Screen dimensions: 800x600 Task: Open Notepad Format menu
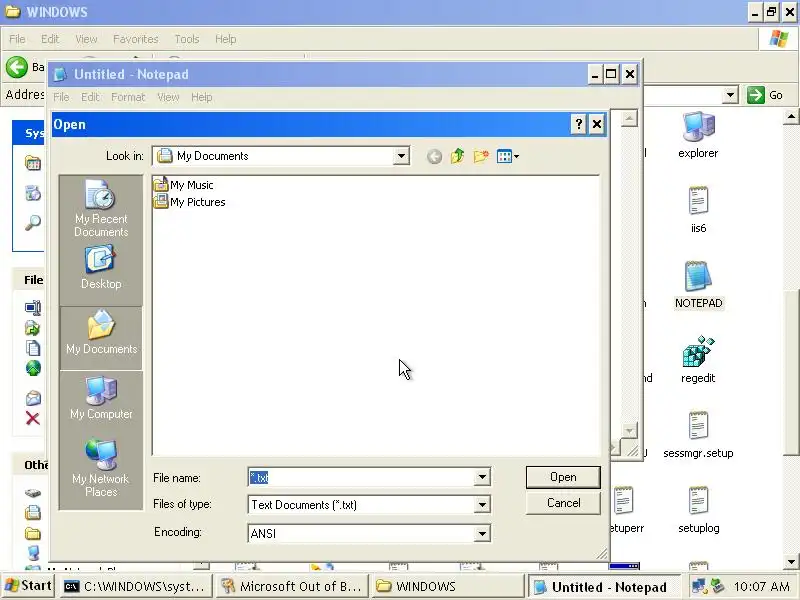[x=128, y=97]
